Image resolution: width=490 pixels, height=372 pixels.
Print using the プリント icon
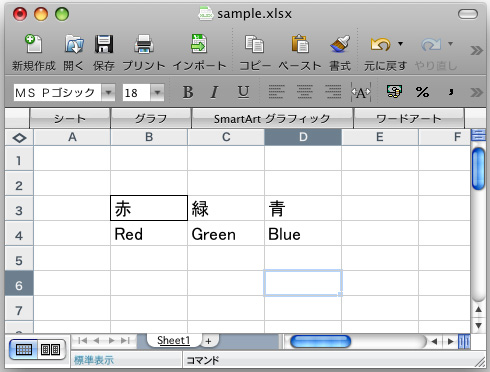tap(144, 44)
